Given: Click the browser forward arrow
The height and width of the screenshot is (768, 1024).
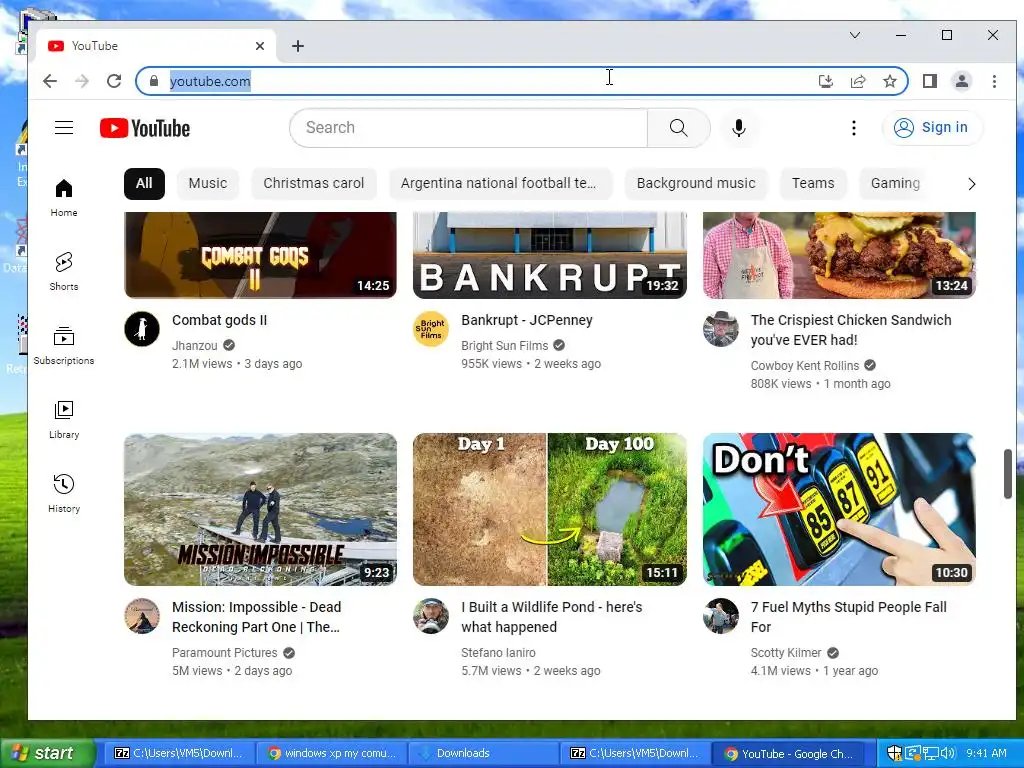Looking at the screenshot, I should [x=82, y=81].
